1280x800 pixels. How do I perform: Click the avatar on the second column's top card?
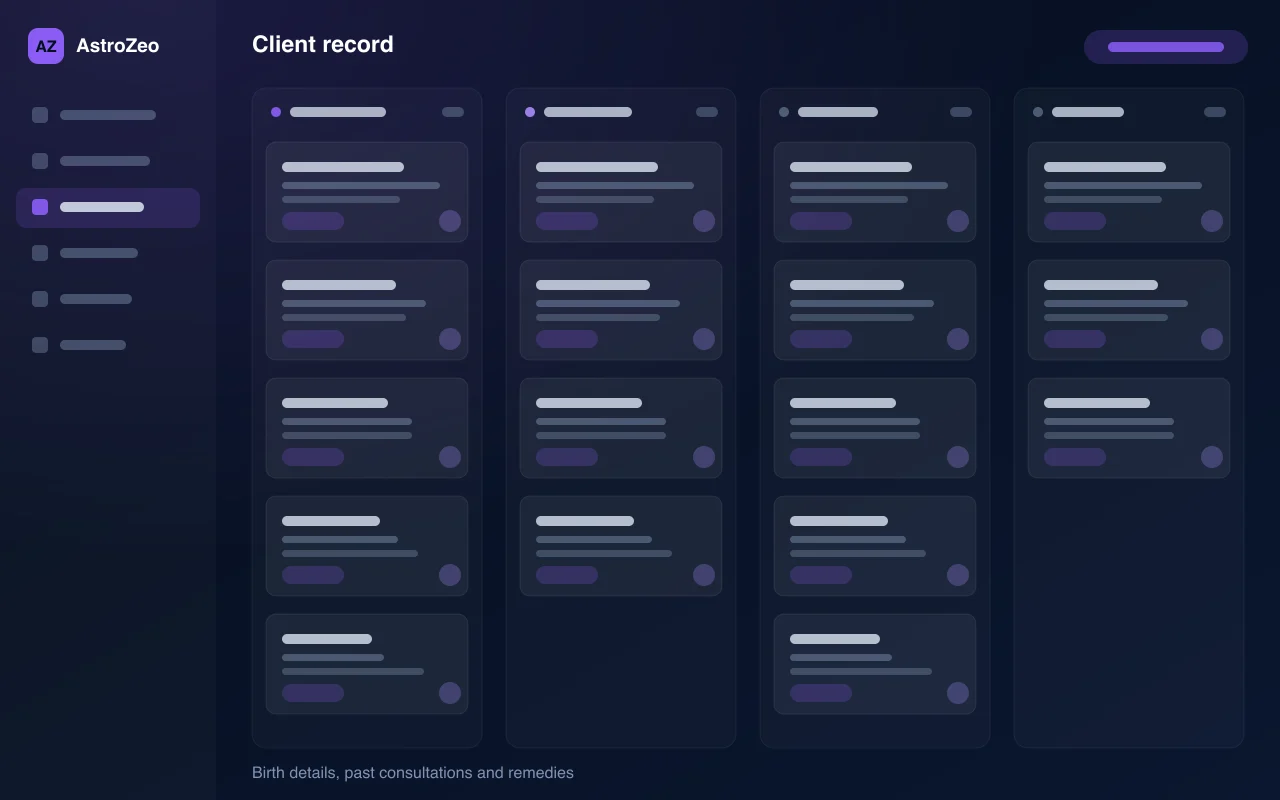click(x=704, y=221)
